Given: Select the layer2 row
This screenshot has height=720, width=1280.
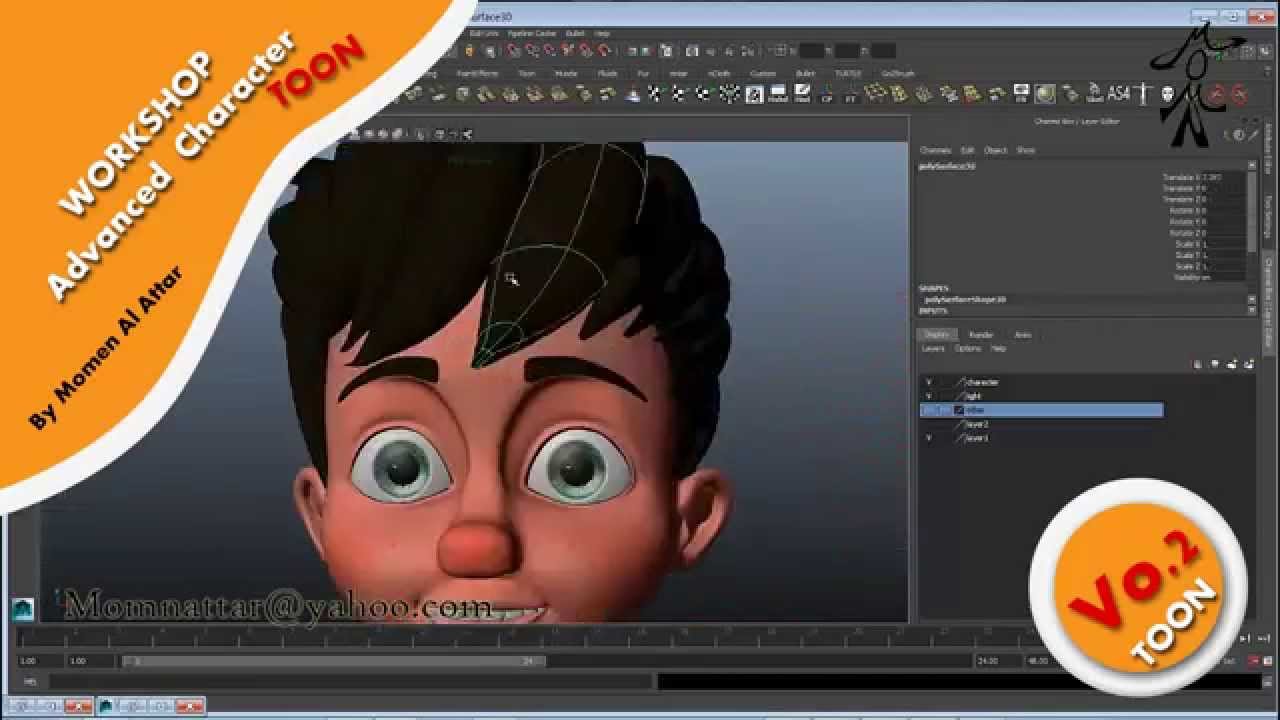Looking at the screenshot, I should tap(1041, 424).
